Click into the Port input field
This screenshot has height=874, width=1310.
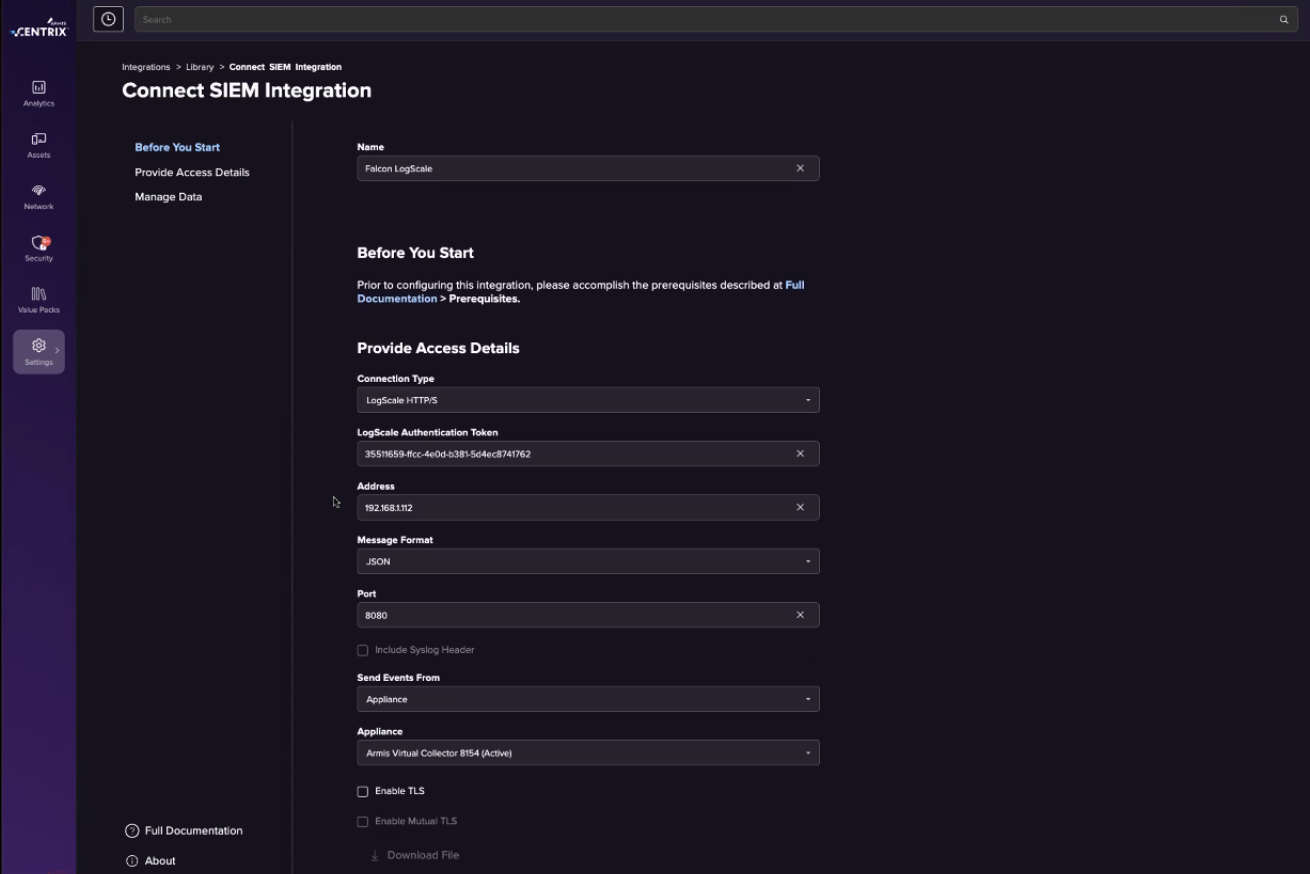tap(570, 615)
